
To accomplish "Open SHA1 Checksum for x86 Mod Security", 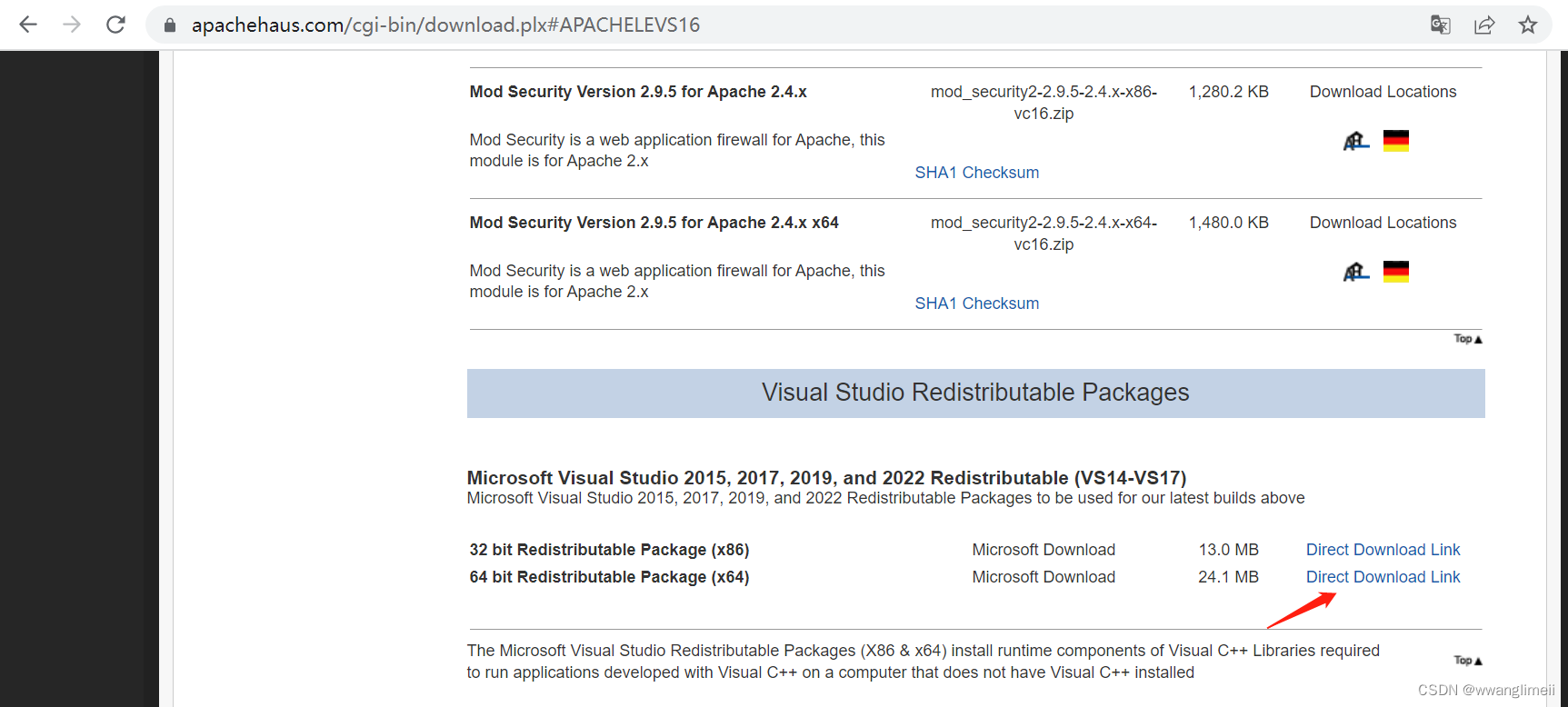I will tap(977, 173).
